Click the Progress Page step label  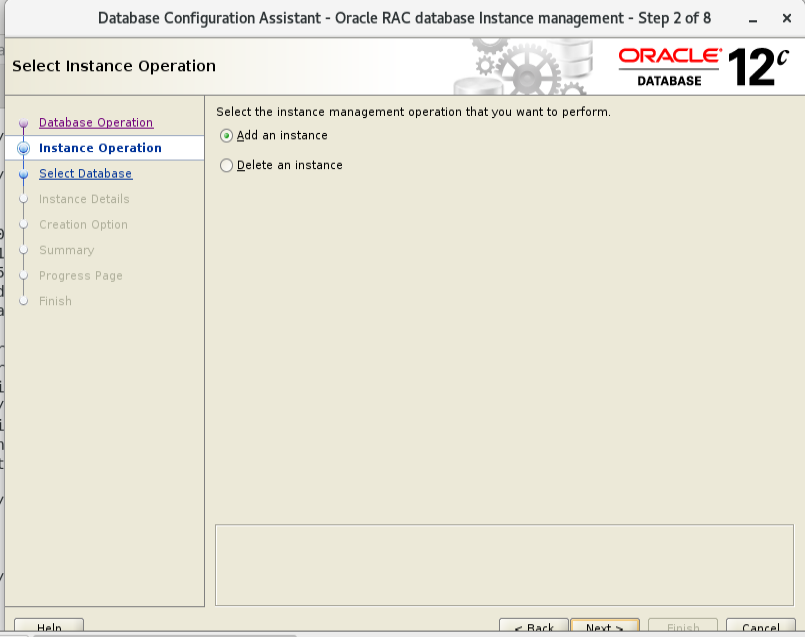81,276
